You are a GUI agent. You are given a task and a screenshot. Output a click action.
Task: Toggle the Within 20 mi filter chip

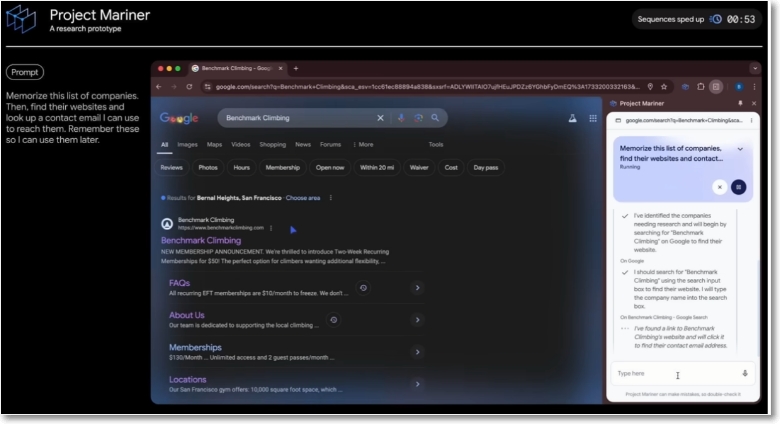(377, 168)
